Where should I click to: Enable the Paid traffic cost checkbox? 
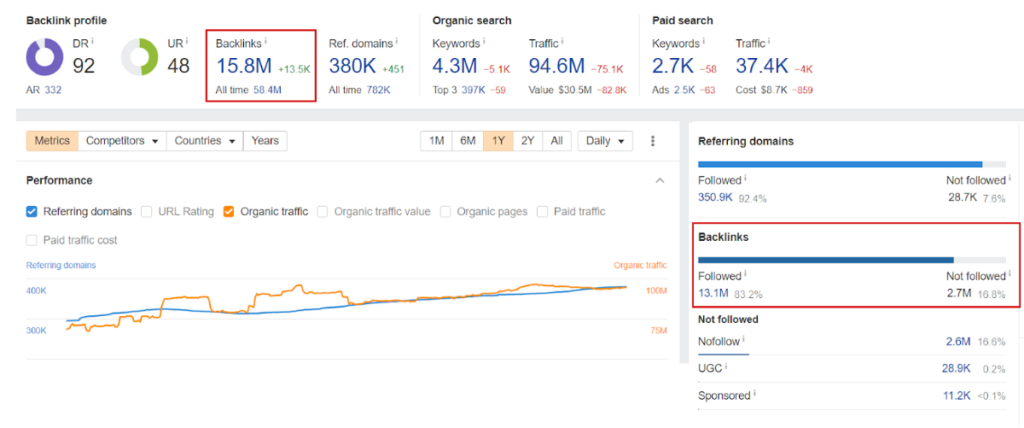(x=32, y=240)
